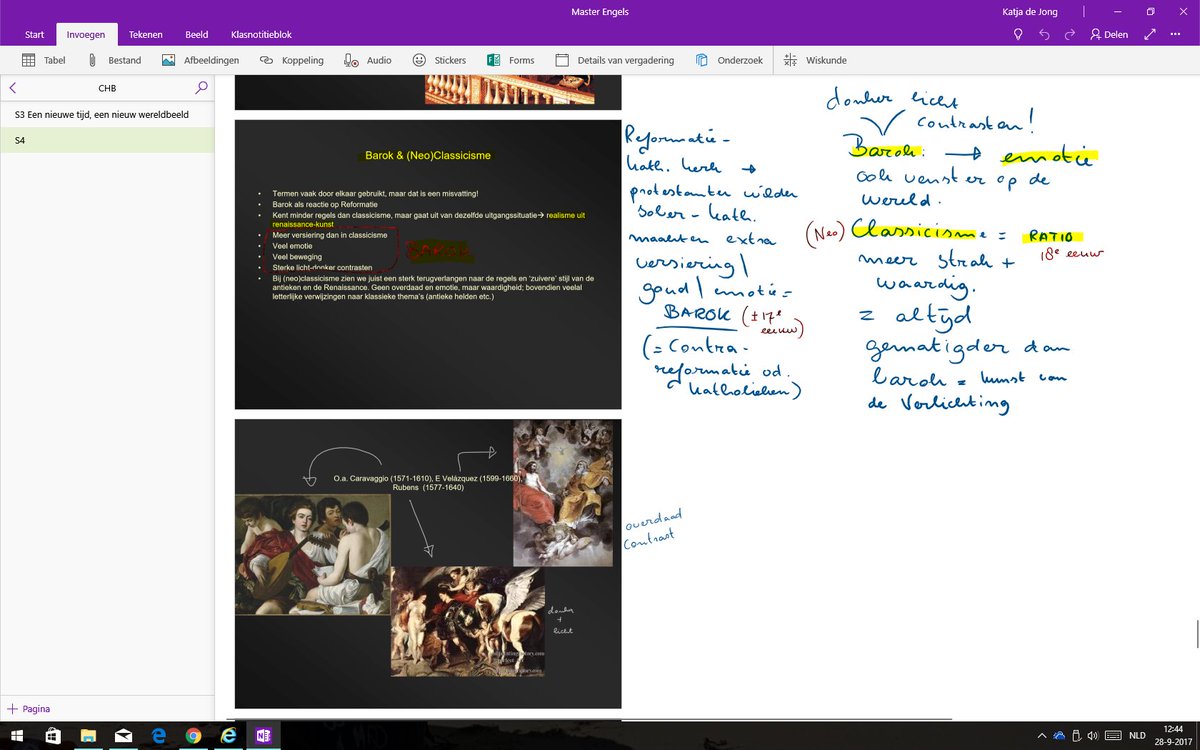Open the Windows Start menu

pos(18,735)
